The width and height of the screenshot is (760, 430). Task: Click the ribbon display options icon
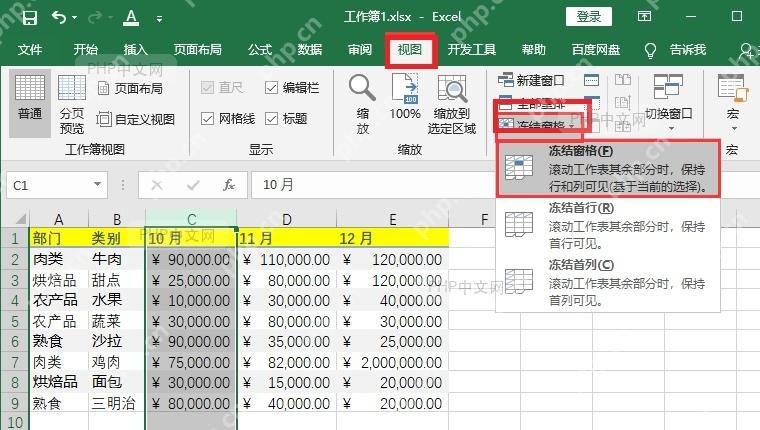pyautogui.click(x=644, y=16)
